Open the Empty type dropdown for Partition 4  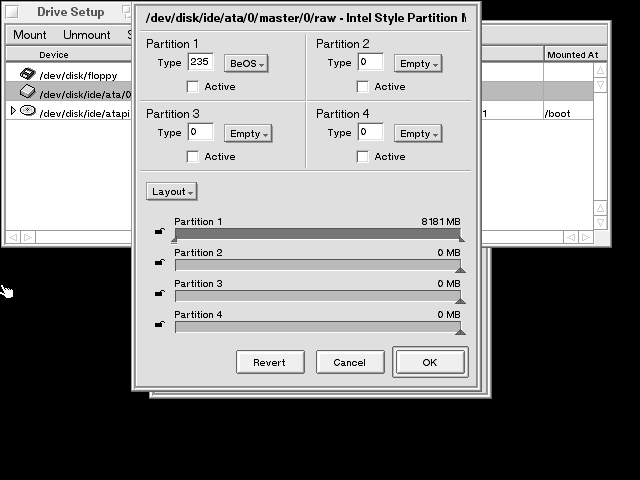point(418,133)
